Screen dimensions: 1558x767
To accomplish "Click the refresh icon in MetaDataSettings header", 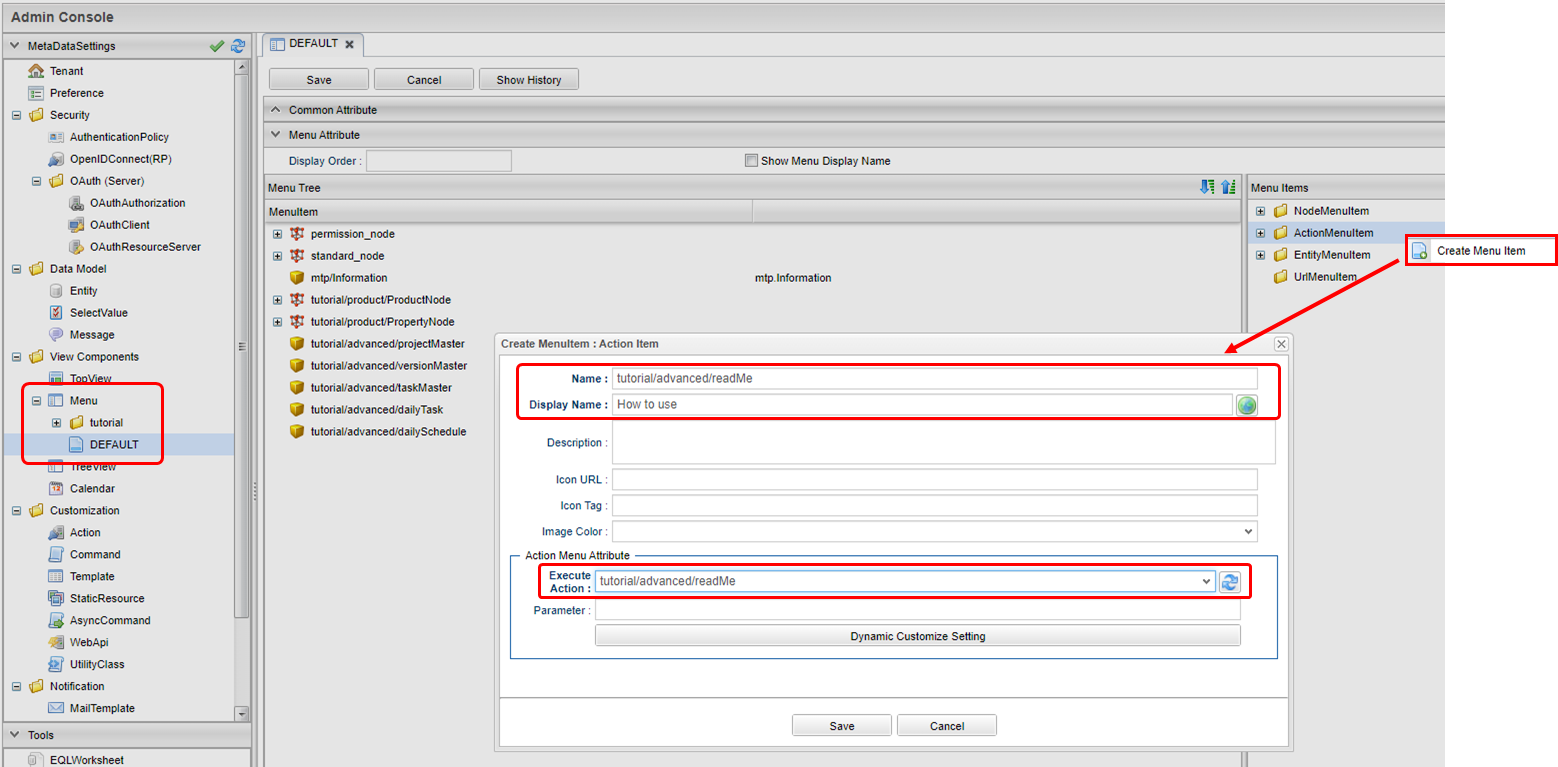I will pyautogui.click(x=238, y=46).
